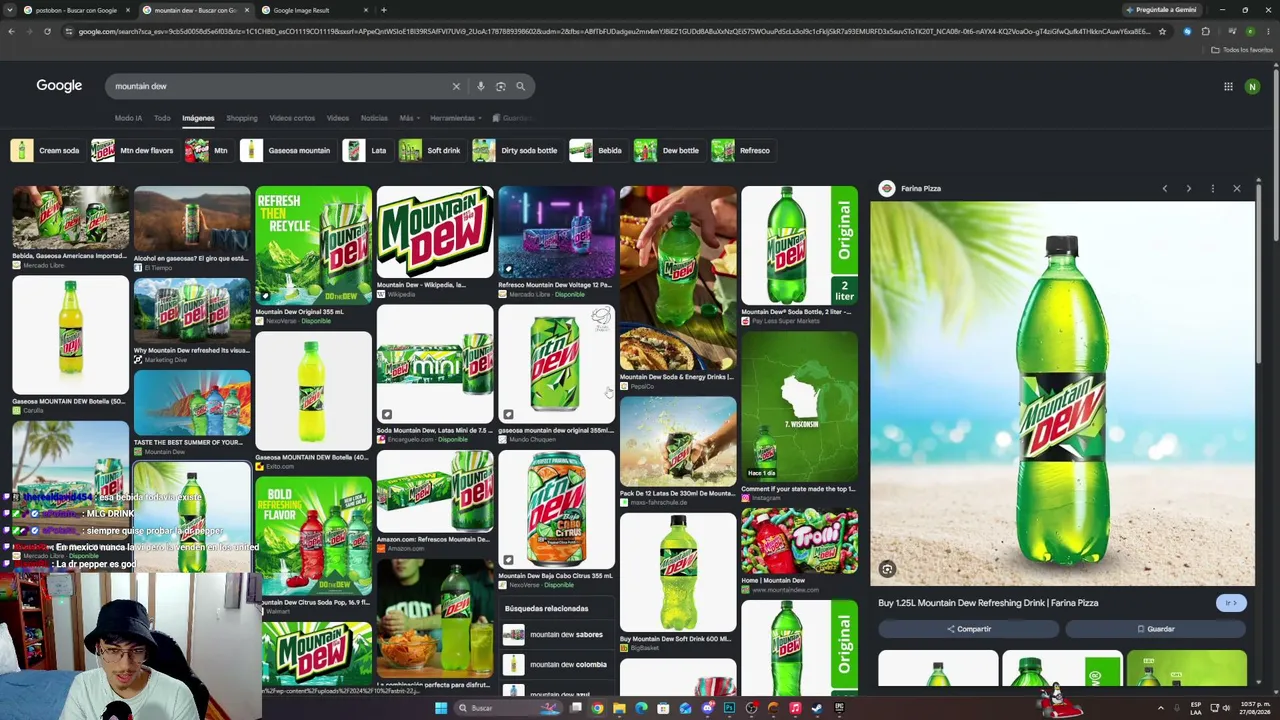Start voice search with the microphone icon
This screenshot has height=720, width=1280.
481,86
